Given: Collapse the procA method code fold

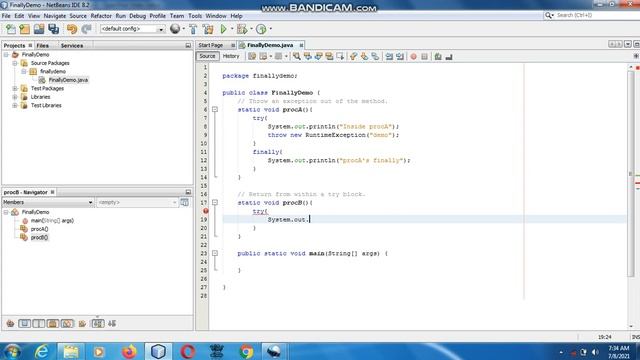Looking at the screenshot, I should click(215, 109).
